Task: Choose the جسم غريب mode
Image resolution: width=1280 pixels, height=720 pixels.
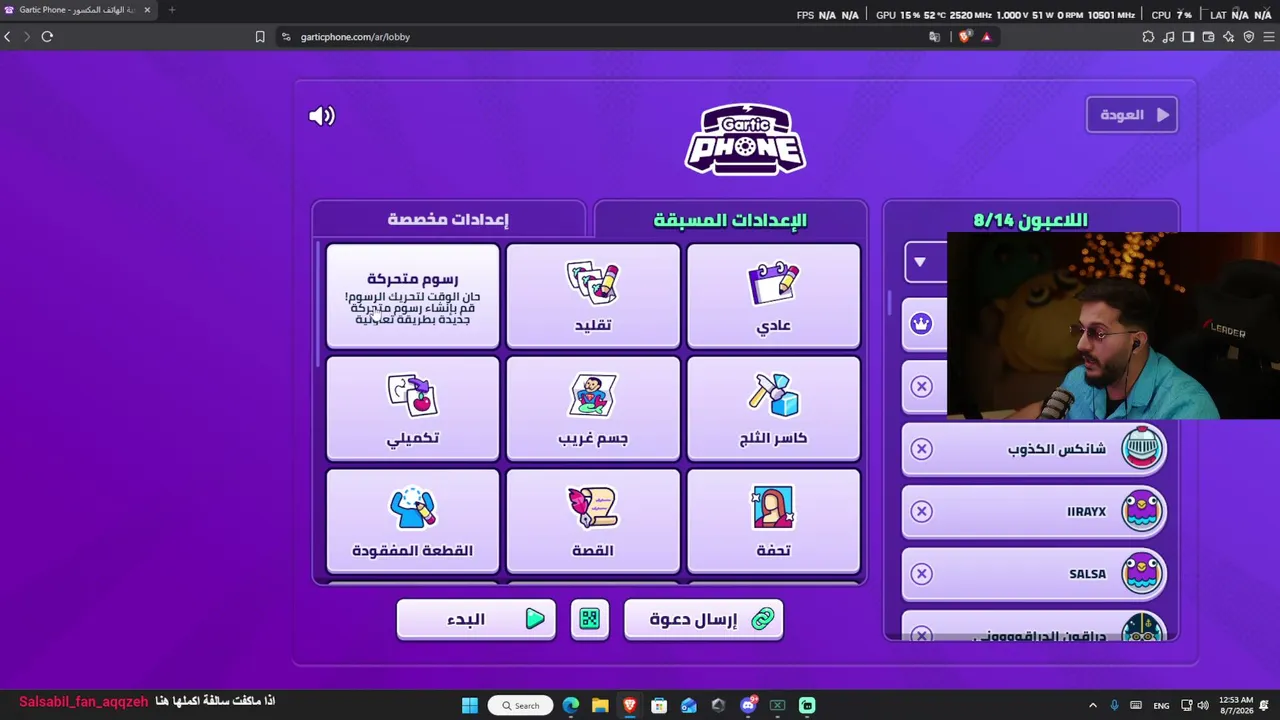Action: (x=593, y=409)
